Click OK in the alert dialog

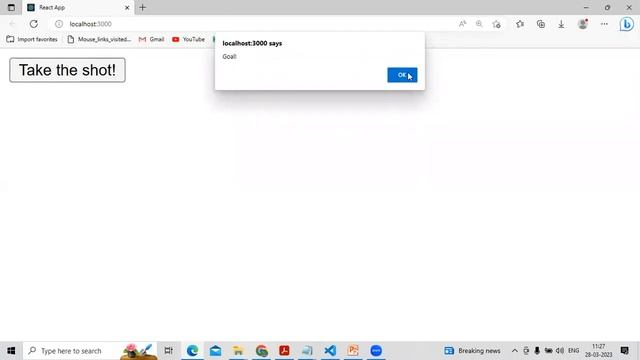point(402,75)
